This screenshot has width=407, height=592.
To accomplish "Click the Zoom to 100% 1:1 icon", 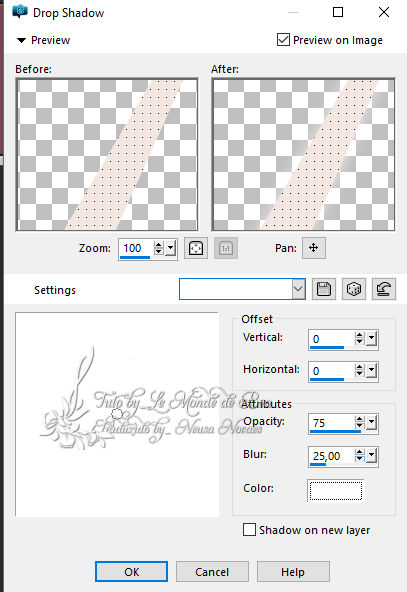I will point(226,248).
